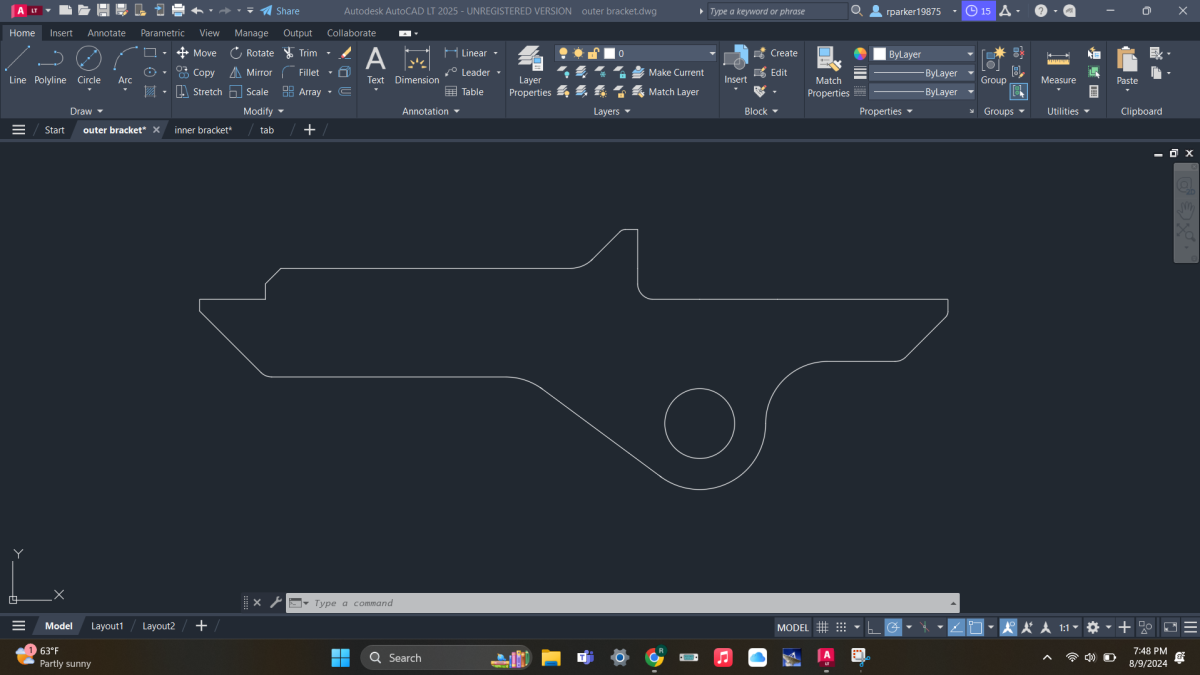Switch to the Layout2 tab
1200x675 pixels.
tap(158, 626)
